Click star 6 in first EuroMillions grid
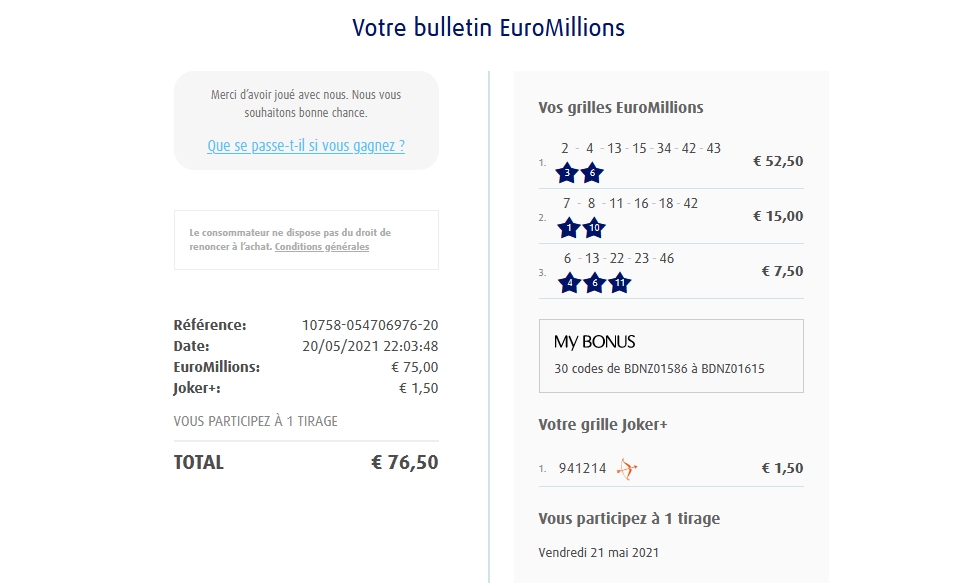This screenshot has width=976, height=583. 592,173
